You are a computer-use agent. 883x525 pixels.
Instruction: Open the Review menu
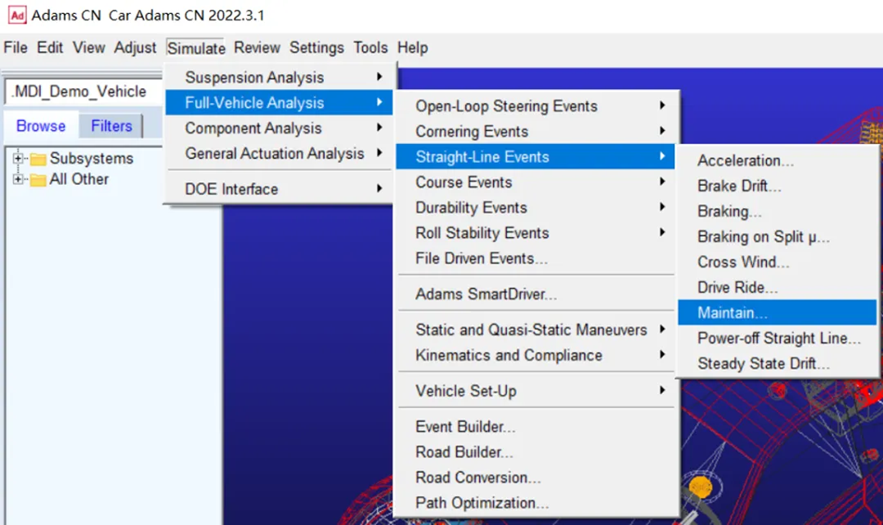tap(257, 48)
